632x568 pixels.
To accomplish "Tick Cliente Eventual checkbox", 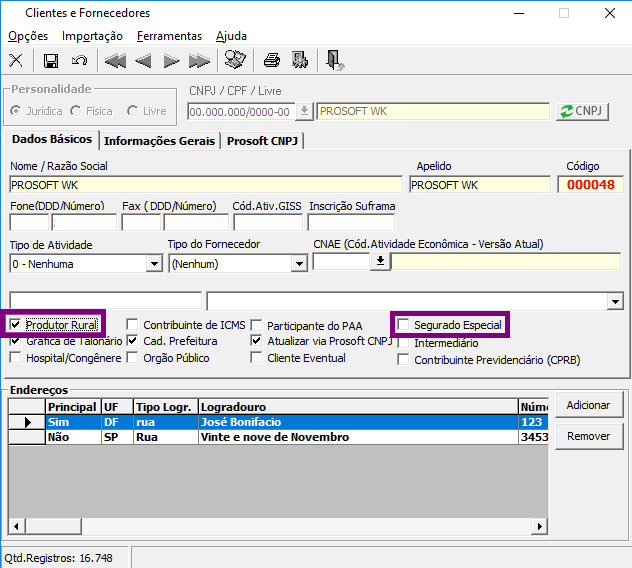I will click(x=256, y=358).
